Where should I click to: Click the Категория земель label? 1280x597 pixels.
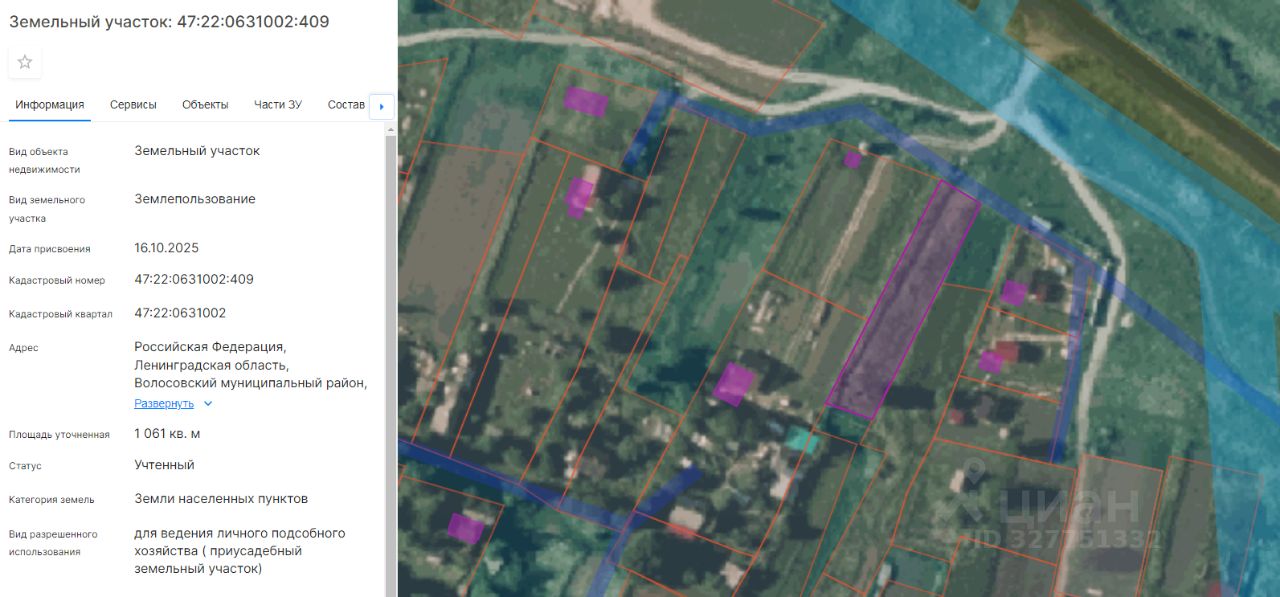[x=52, y=500]
